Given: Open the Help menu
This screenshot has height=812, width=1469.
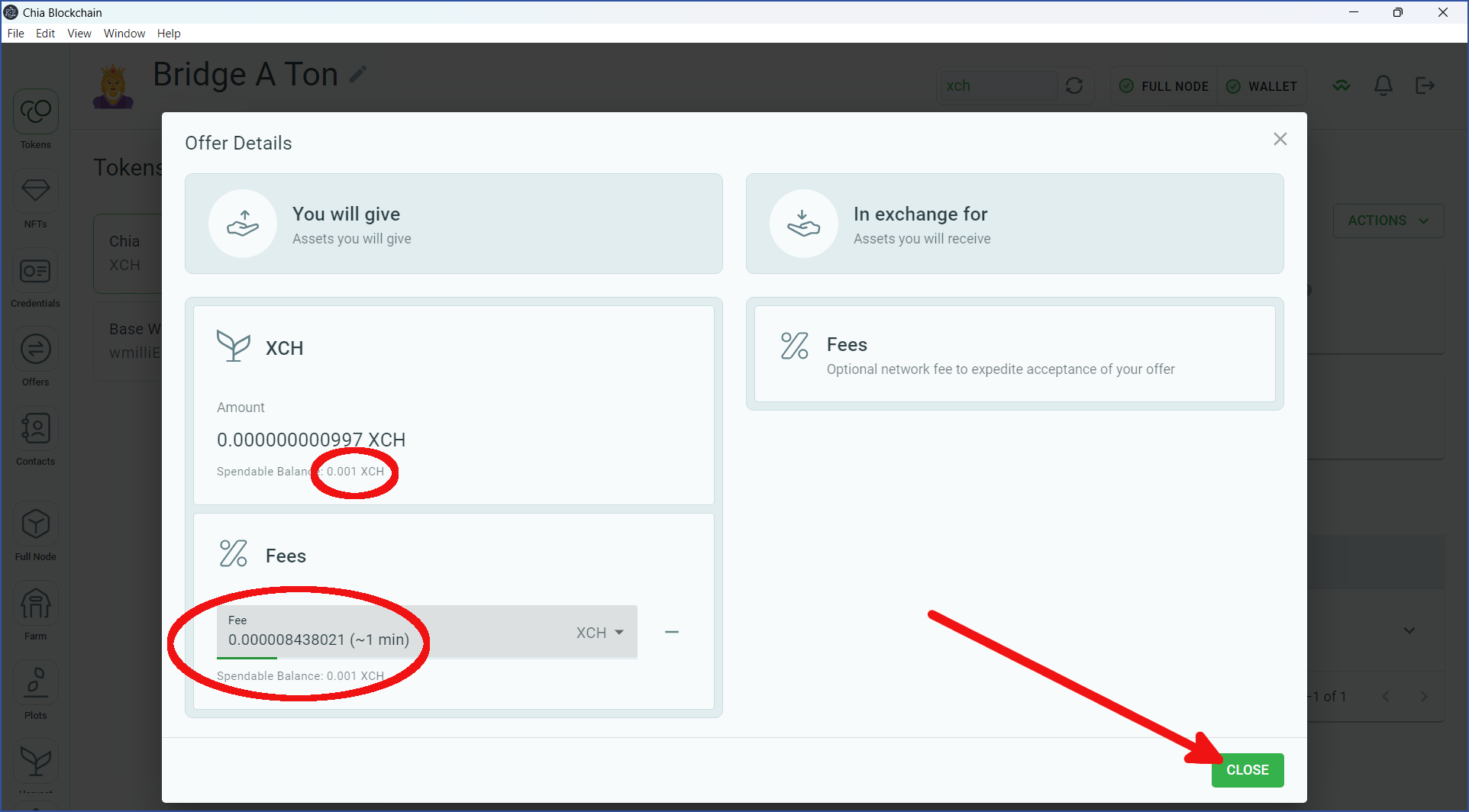Looking at the screenshot, I should (169, 34).
